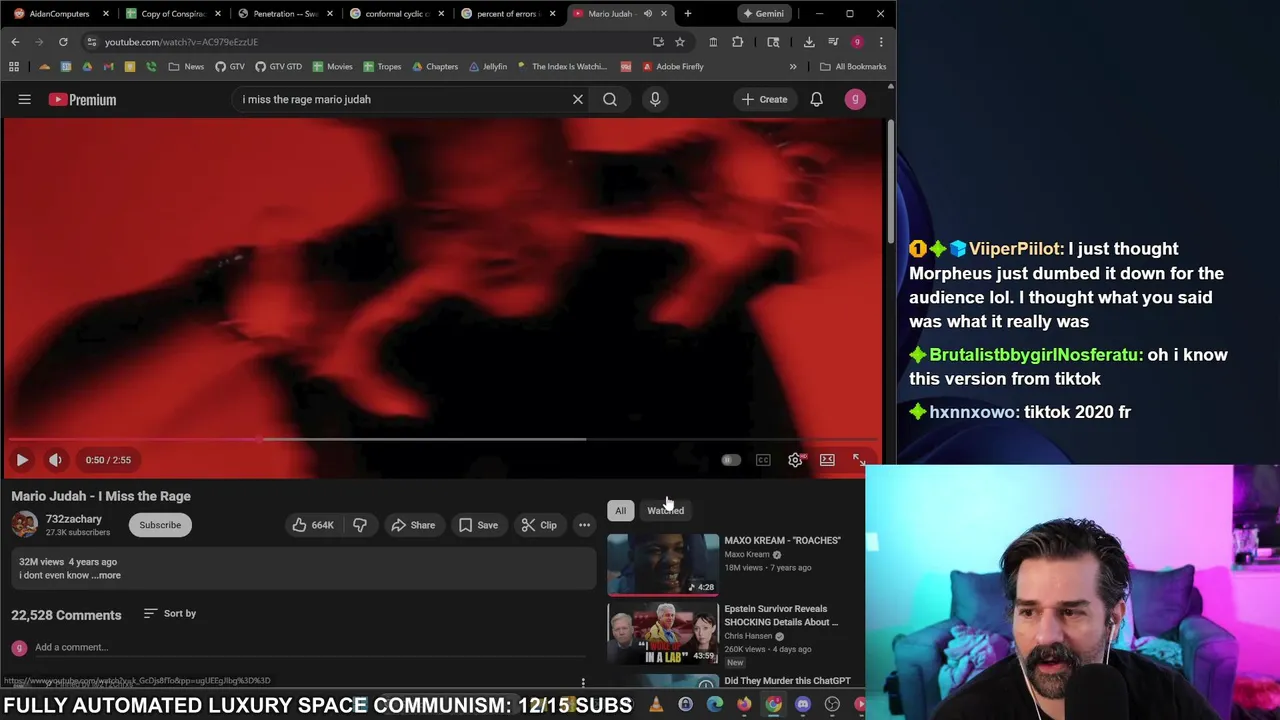Like the video with 664K likes
This screenshot has height=720, width=1280.
313,525
